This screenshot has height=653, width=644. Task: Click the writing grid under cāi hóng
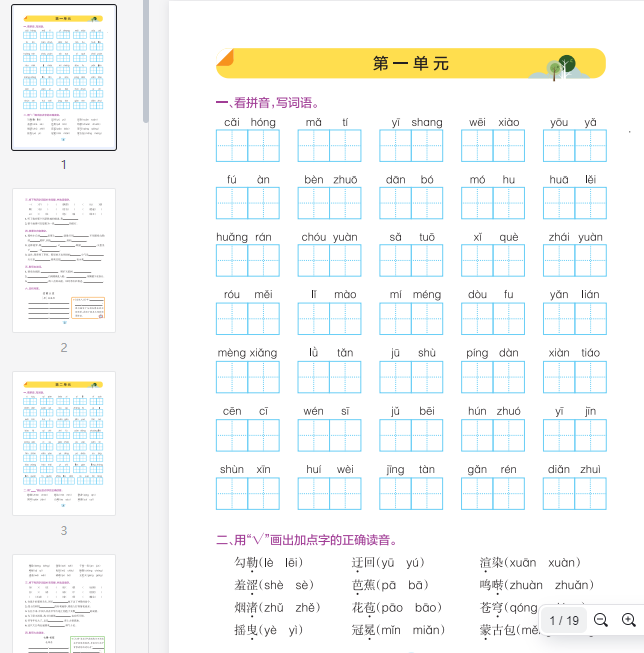click(247, 146)
